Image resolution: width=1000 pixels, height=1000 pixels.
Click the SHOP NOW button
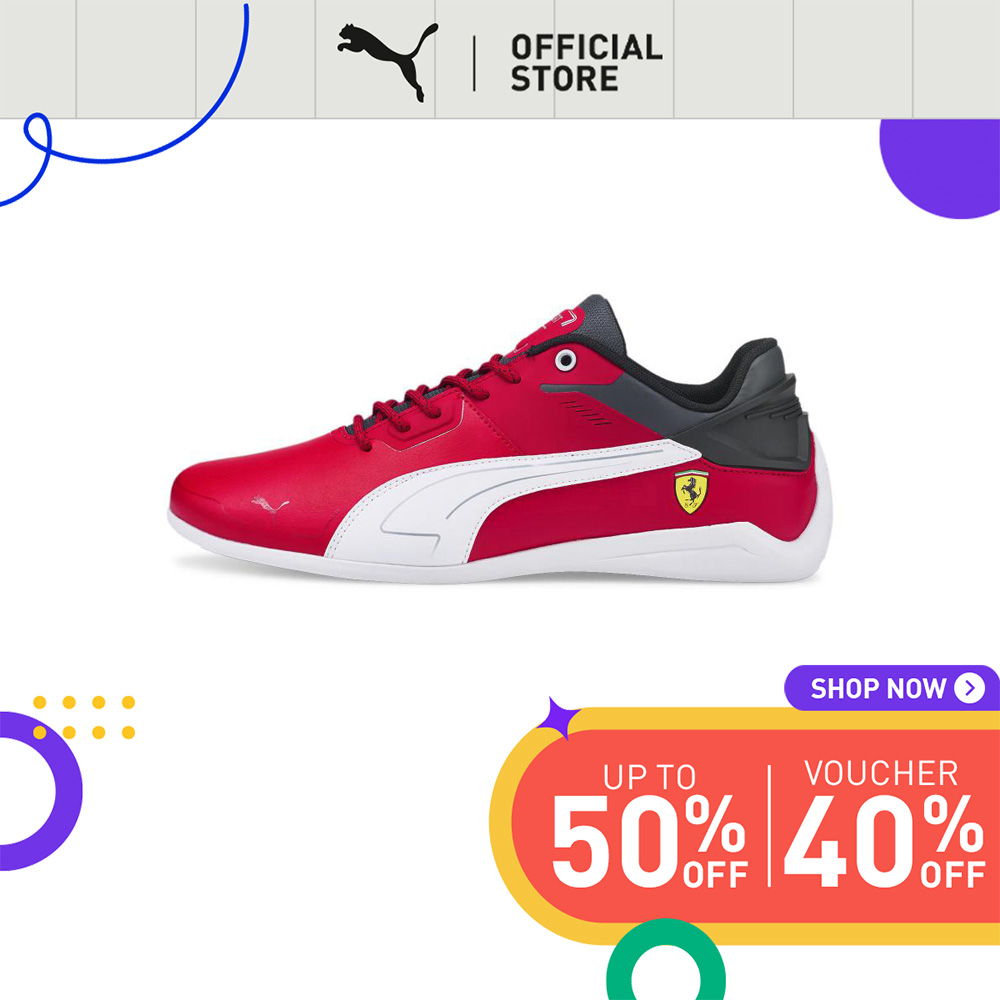(x=892, y=688)
